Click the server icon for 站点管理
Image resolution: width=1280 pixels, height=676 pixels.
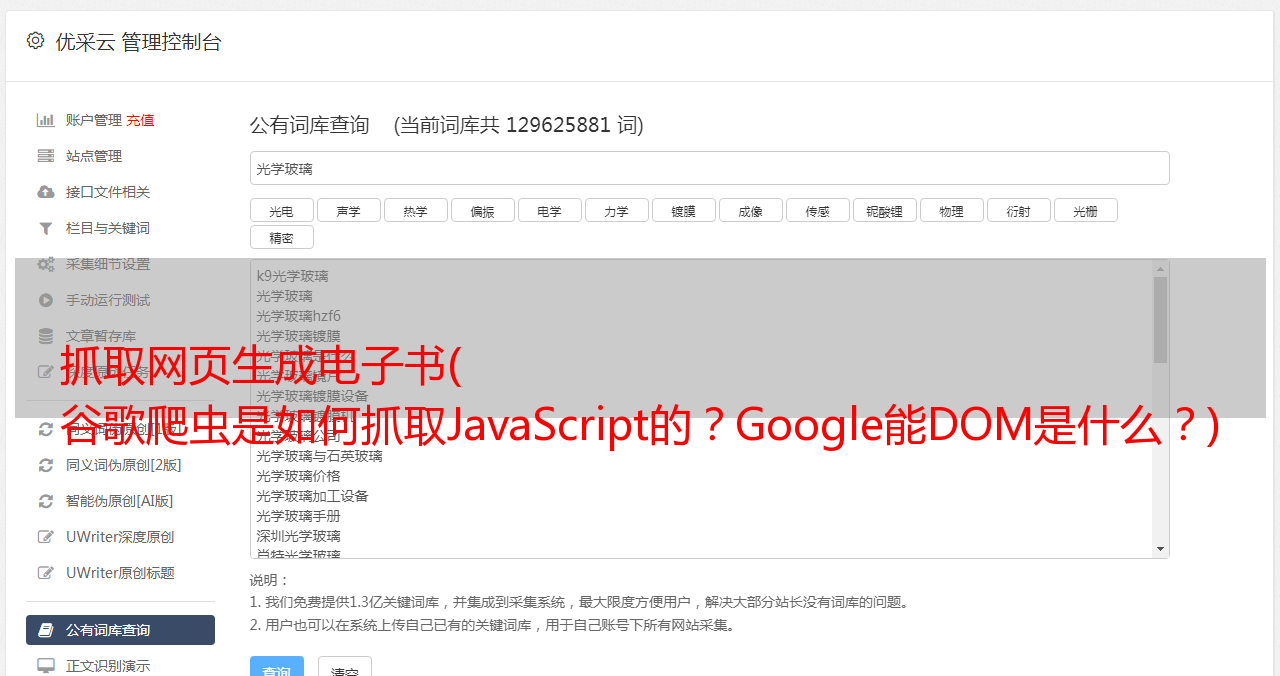pos(46,156)
